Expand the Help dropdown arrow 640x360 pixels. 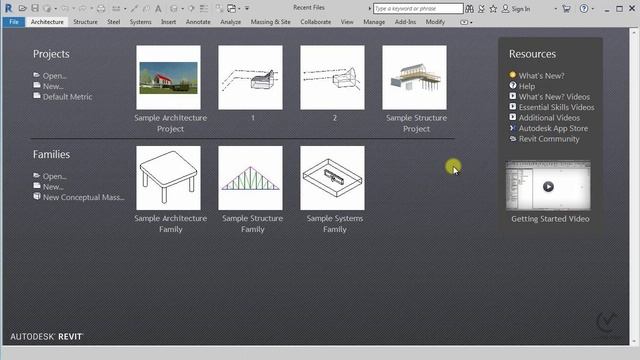593,9
